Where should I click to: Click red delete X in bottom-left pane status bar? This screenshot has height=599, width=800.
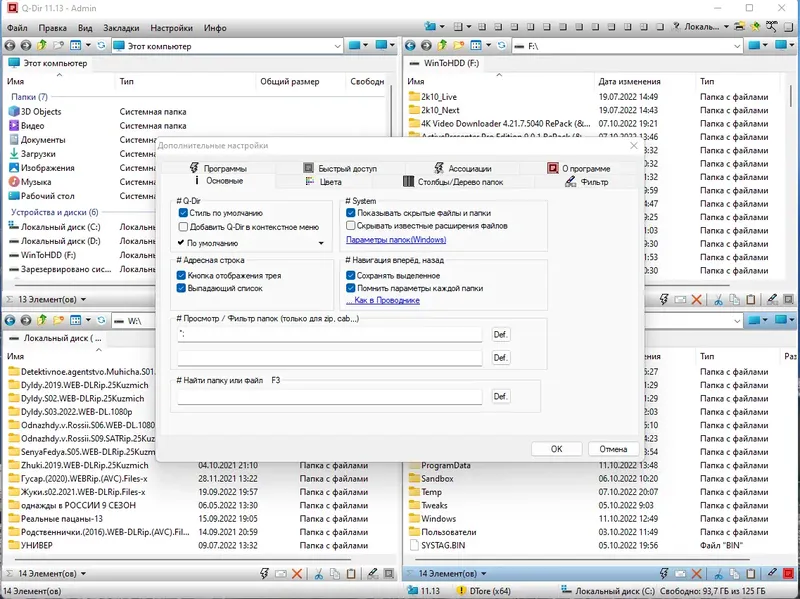[x=297, y=573]
